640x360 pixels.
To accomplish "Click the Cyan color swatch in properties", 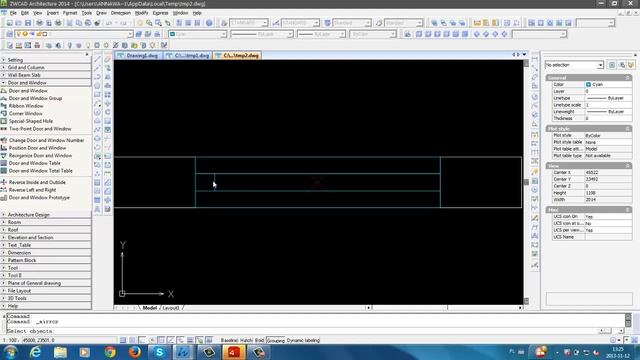I will (x=588, y=84).
